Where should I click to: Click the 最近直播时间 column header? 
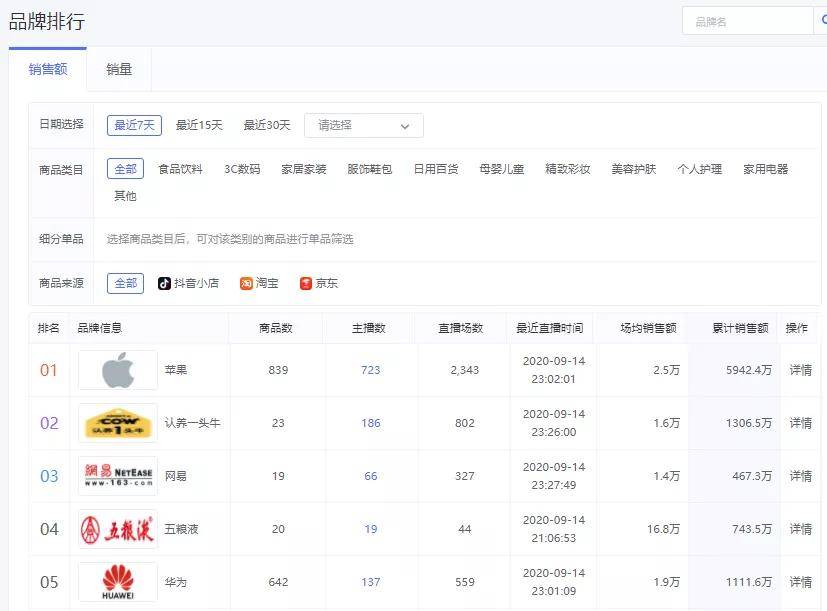(550, 328)
